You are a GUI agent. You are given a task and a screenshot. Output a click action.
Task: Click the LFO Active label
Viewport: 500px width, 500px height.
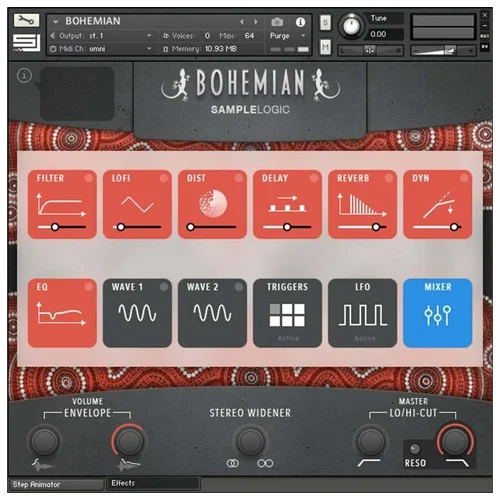(x=365, y=338)
